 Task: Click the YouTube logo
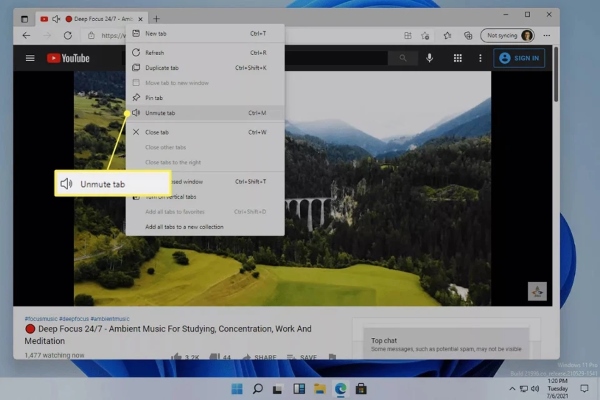click(69, 59)
